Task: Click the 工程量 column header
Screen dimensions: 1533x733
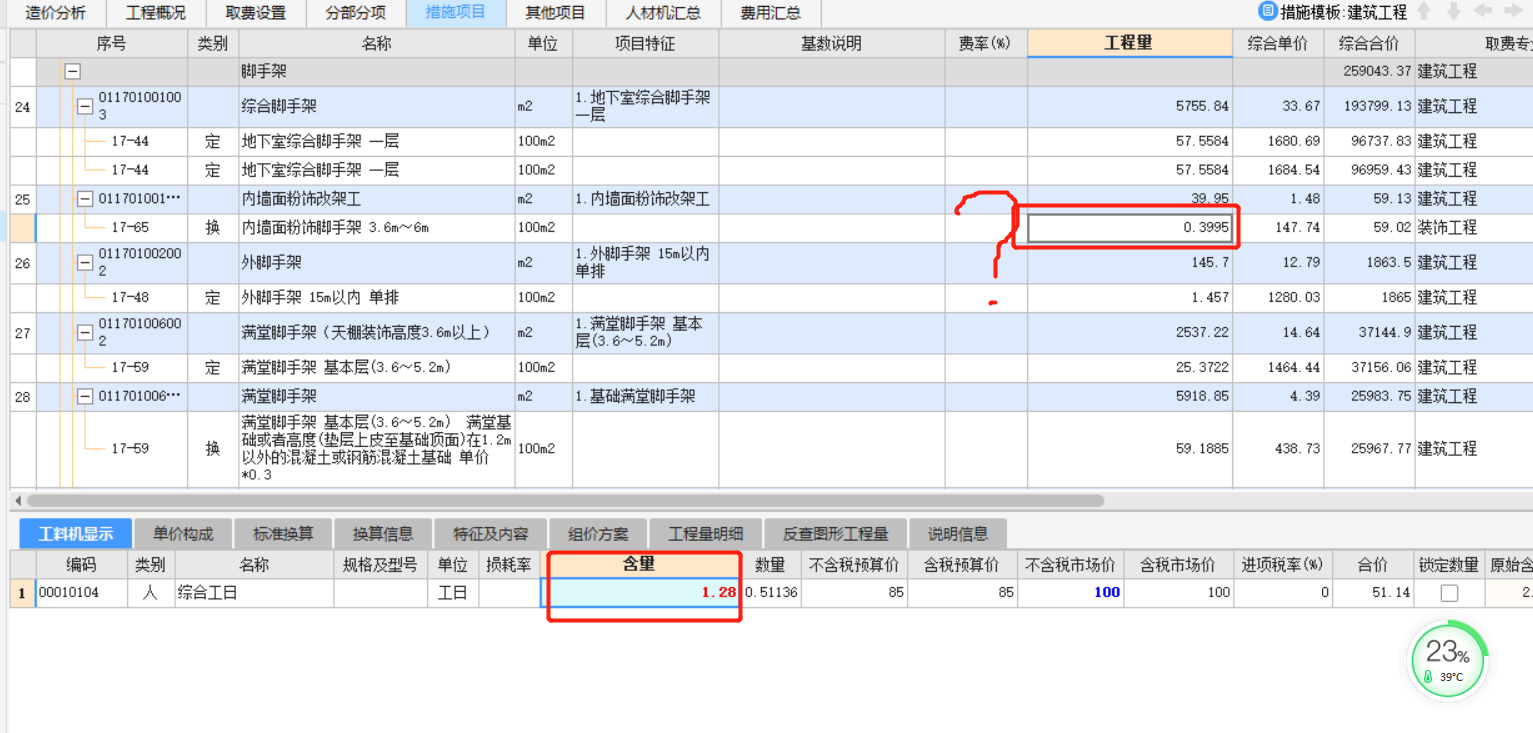Action: pos(1129,43)
